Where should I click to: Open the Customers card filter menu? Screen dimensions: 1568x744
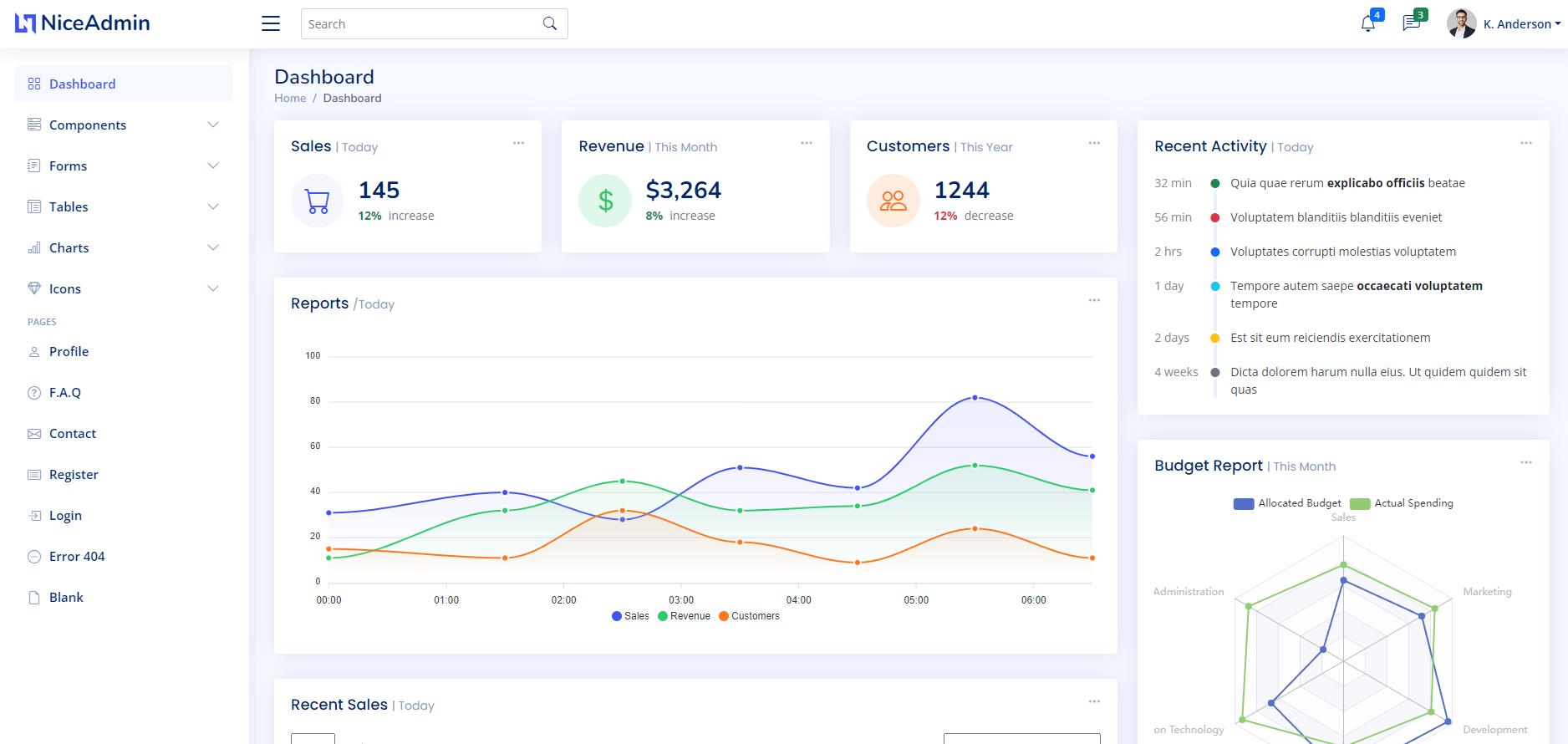pyautogui.click(x=1094, y=143)
